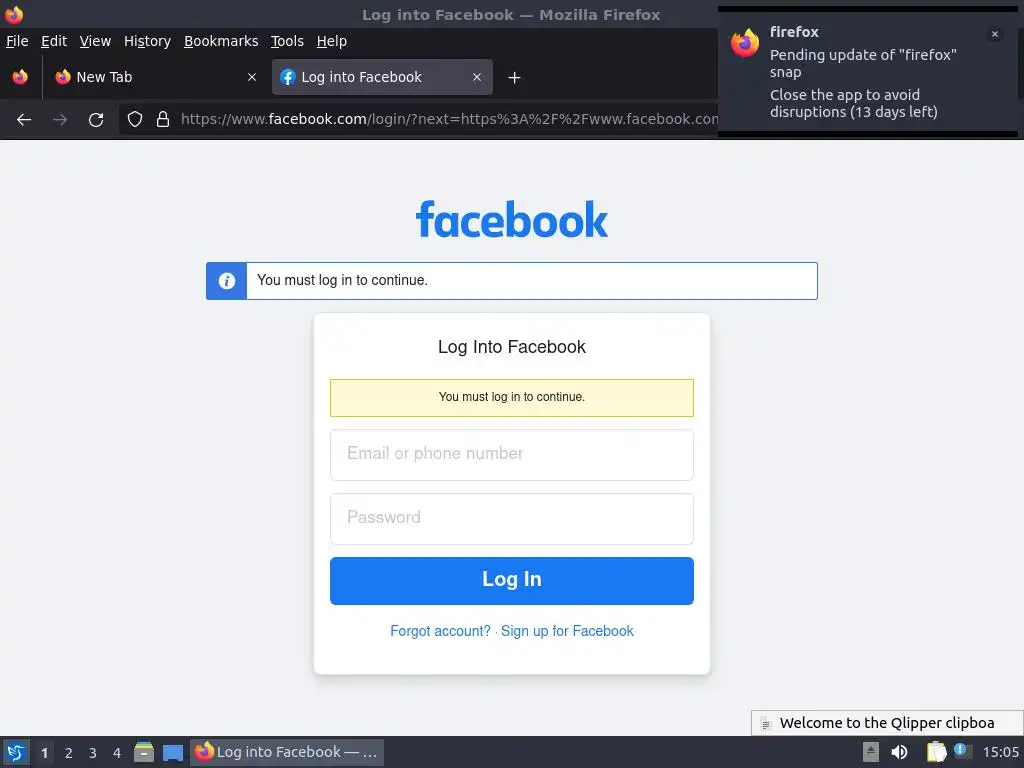Switch to the New Tab tab

155,77
